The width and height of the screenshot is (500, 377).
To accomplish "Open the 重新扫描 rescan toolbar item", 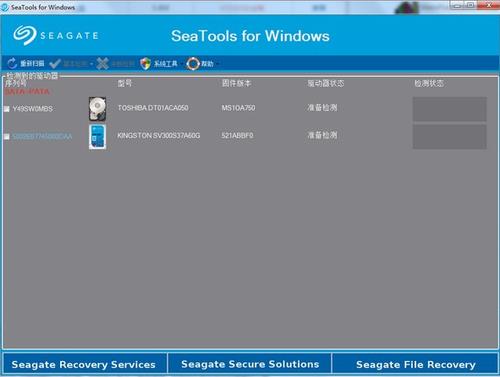I will click(32, 63).
